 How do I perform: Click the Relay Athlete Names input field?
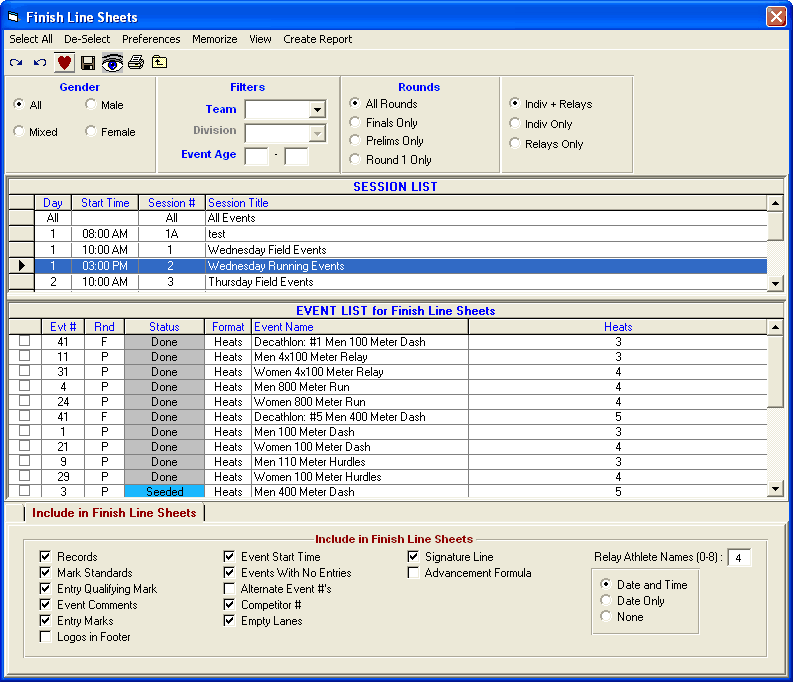coord(738,558)
